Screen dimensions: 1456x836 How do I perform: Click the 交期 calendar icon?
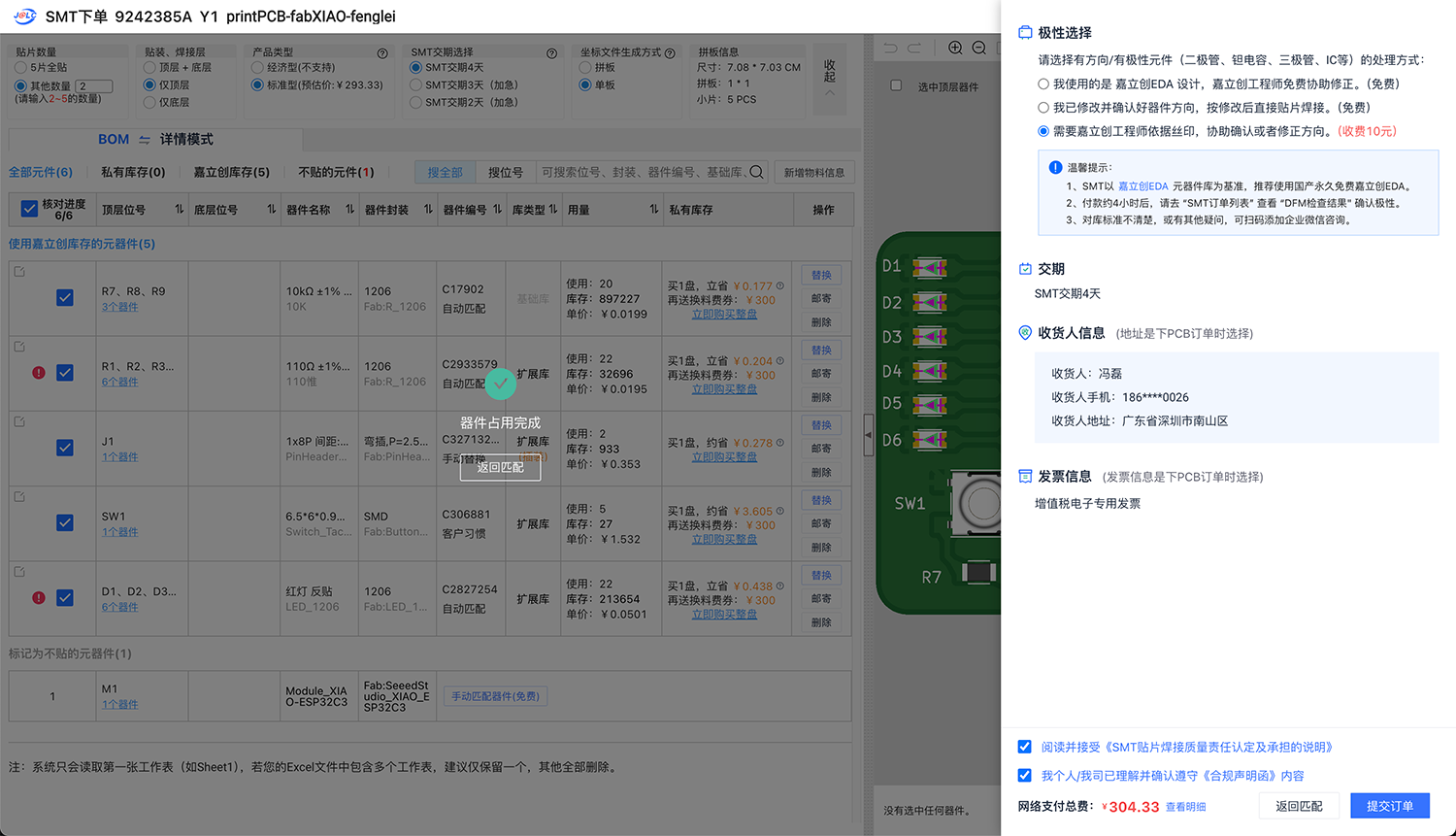[x=1025, y=269]
